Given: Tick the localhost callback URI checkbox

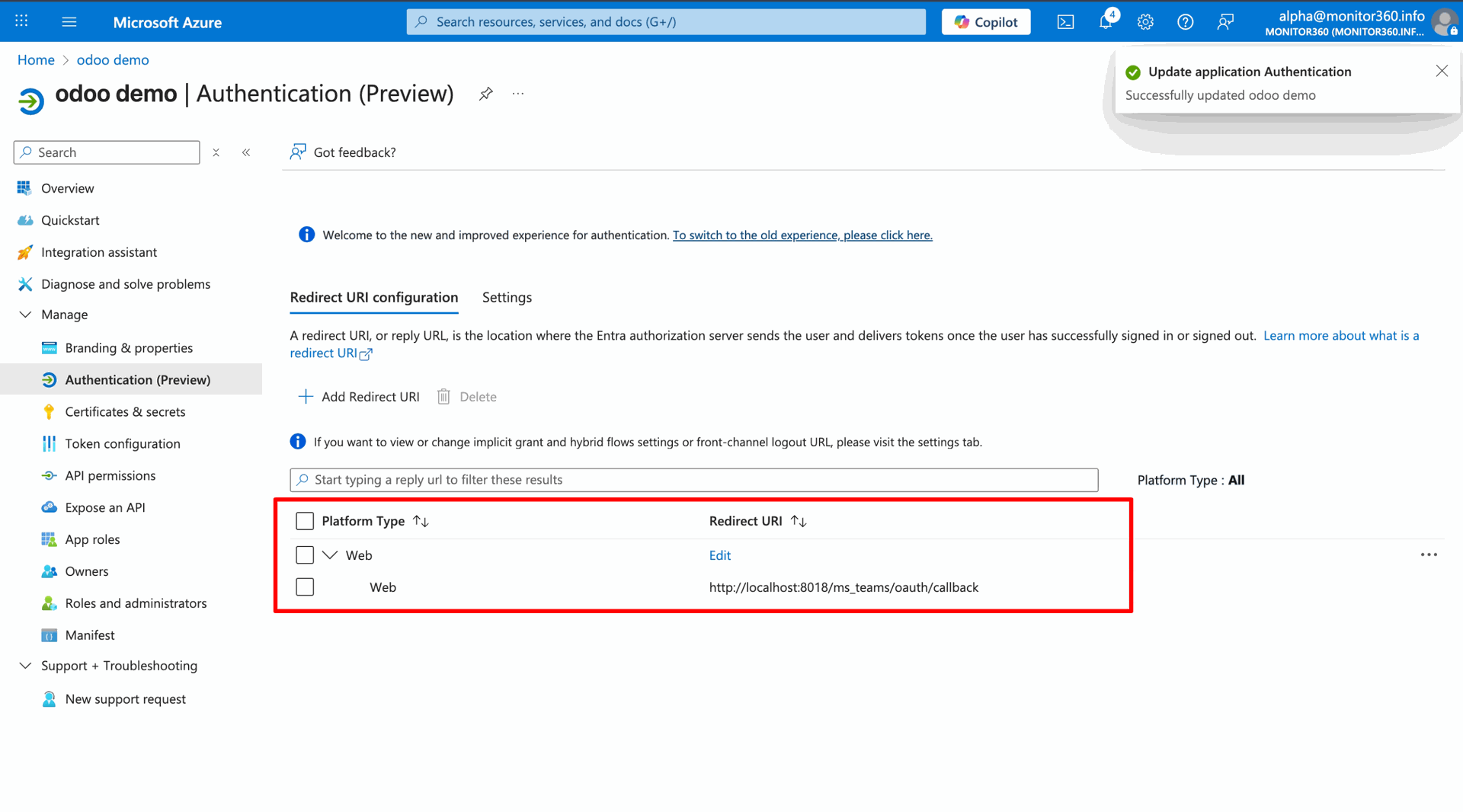Looking at the screenshot, I should [x=305, y=587].
